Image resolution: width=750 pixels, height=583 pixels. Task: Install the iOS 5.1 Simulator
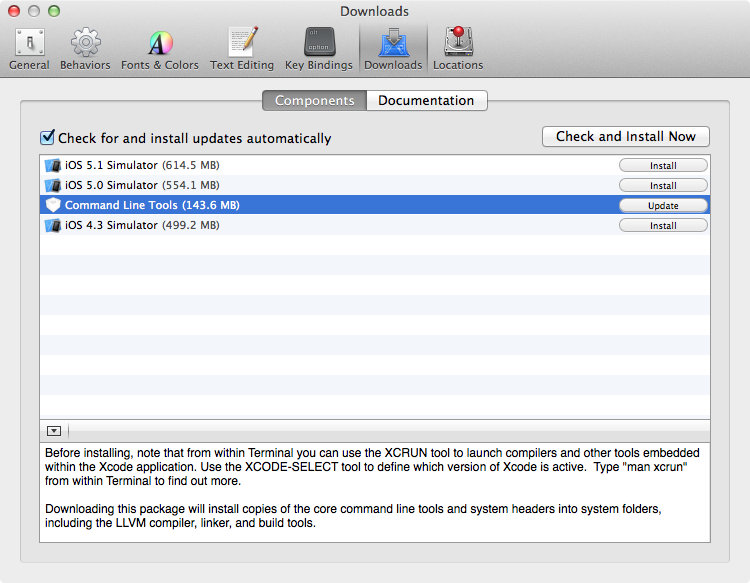tap(663, 165)
